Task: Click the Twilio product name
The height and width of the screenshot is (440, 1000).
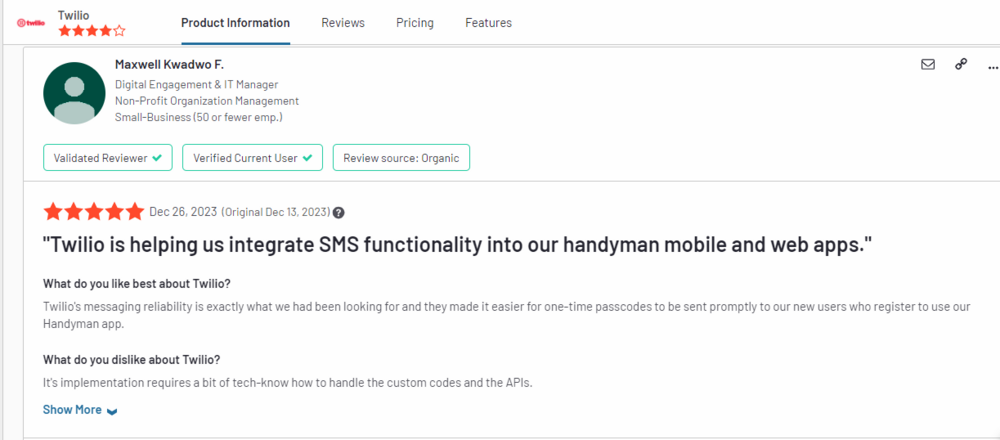Action: [73, 14]
